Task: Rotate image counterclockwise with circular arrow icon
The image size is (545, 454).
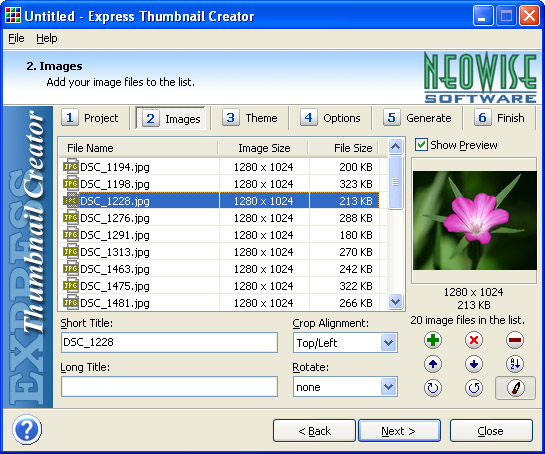Action: pos(474,388)
